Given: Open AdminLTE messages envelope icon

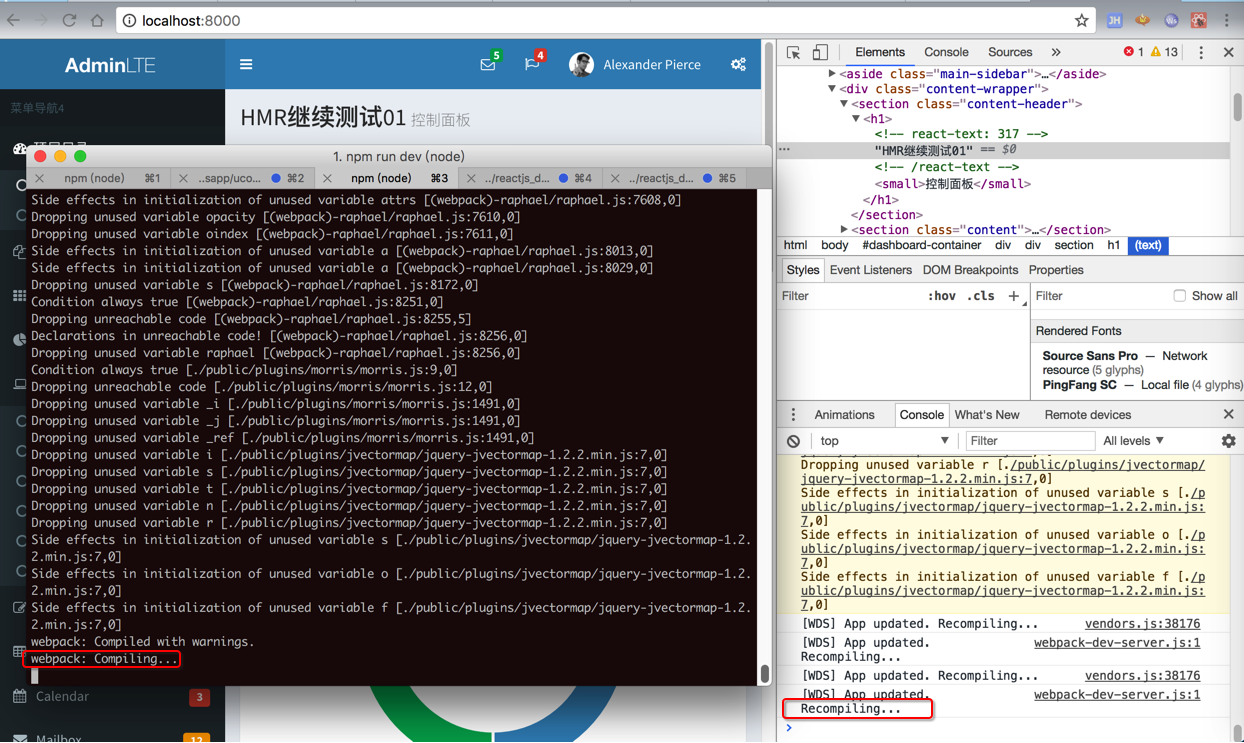Looking at the screenshot, I should (488, 64).
